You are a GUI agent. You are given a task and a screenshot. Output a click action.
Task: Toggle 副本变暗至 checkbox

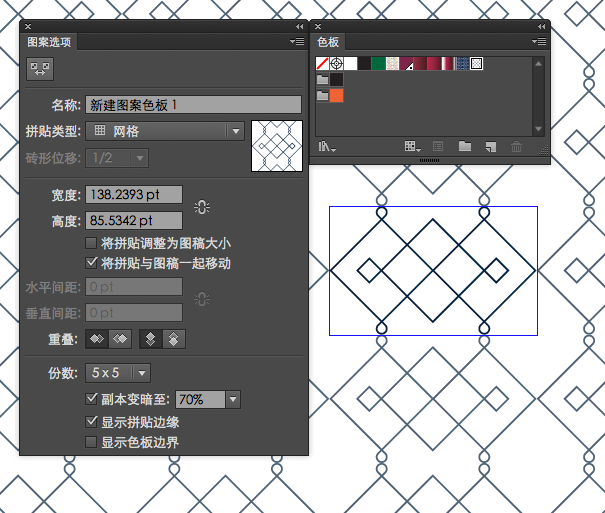tap(91, 399)
